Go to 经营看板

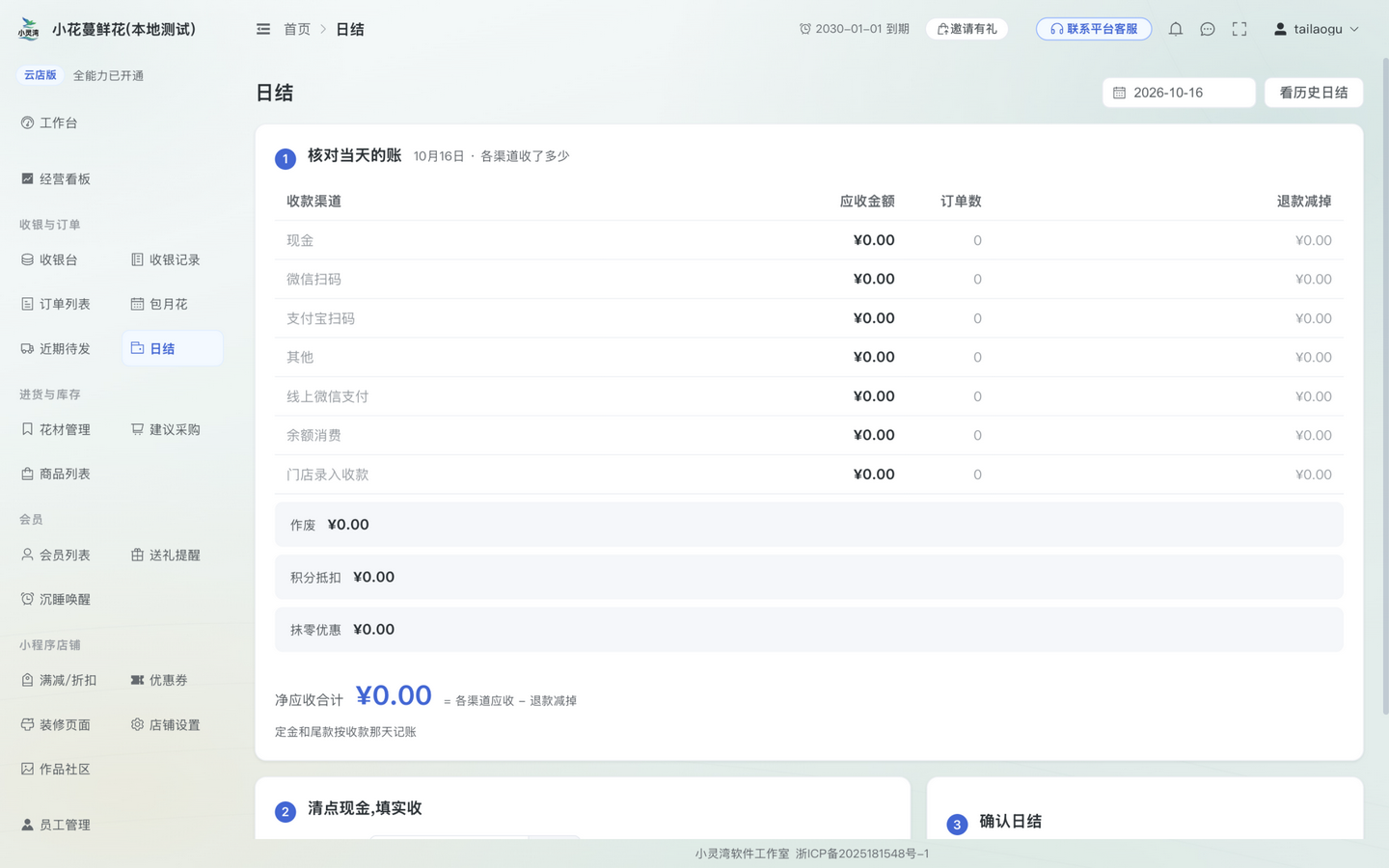tap(56, 178)
